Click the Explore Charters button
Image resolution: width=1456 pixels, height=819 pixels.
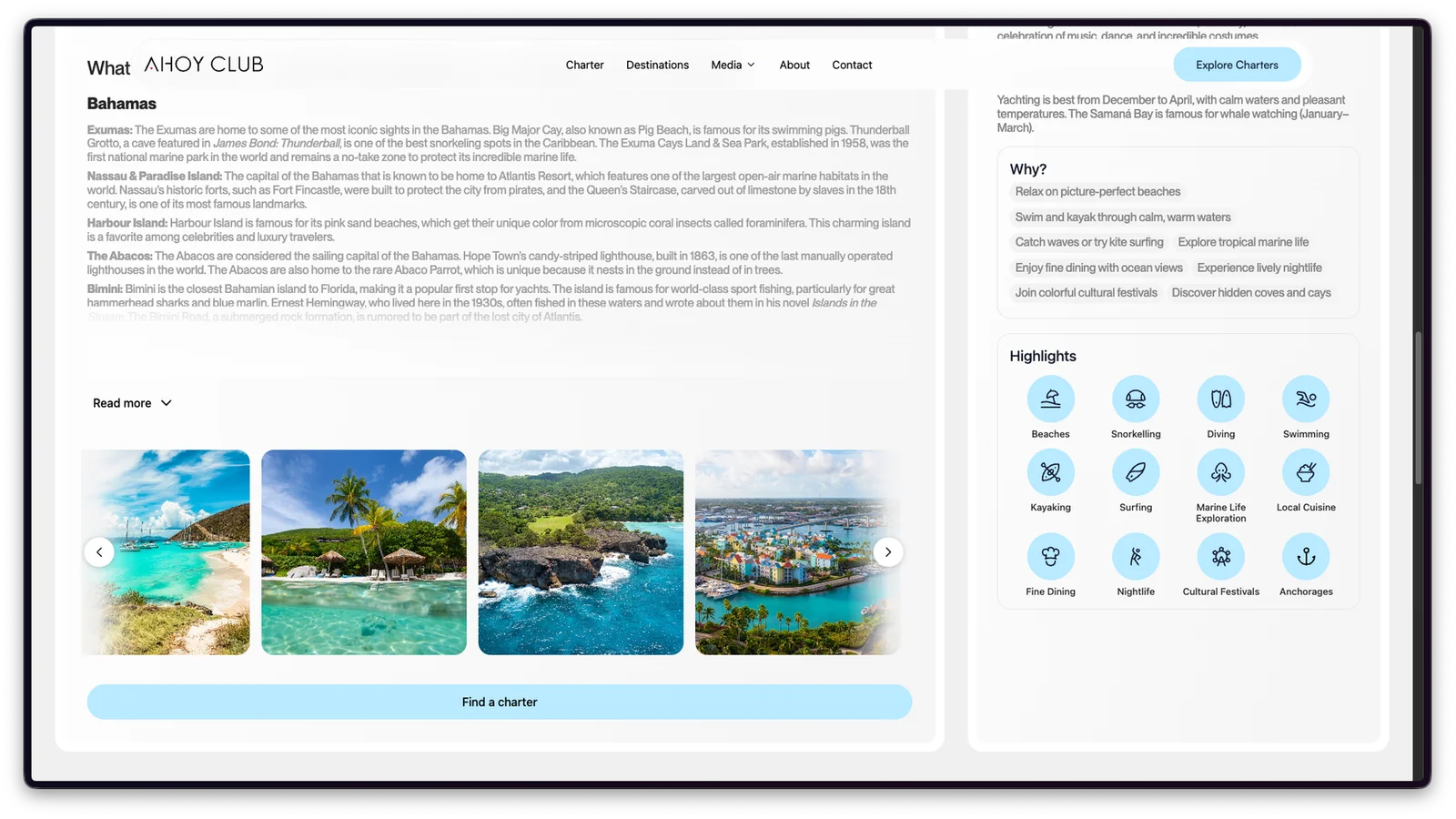1237,65
